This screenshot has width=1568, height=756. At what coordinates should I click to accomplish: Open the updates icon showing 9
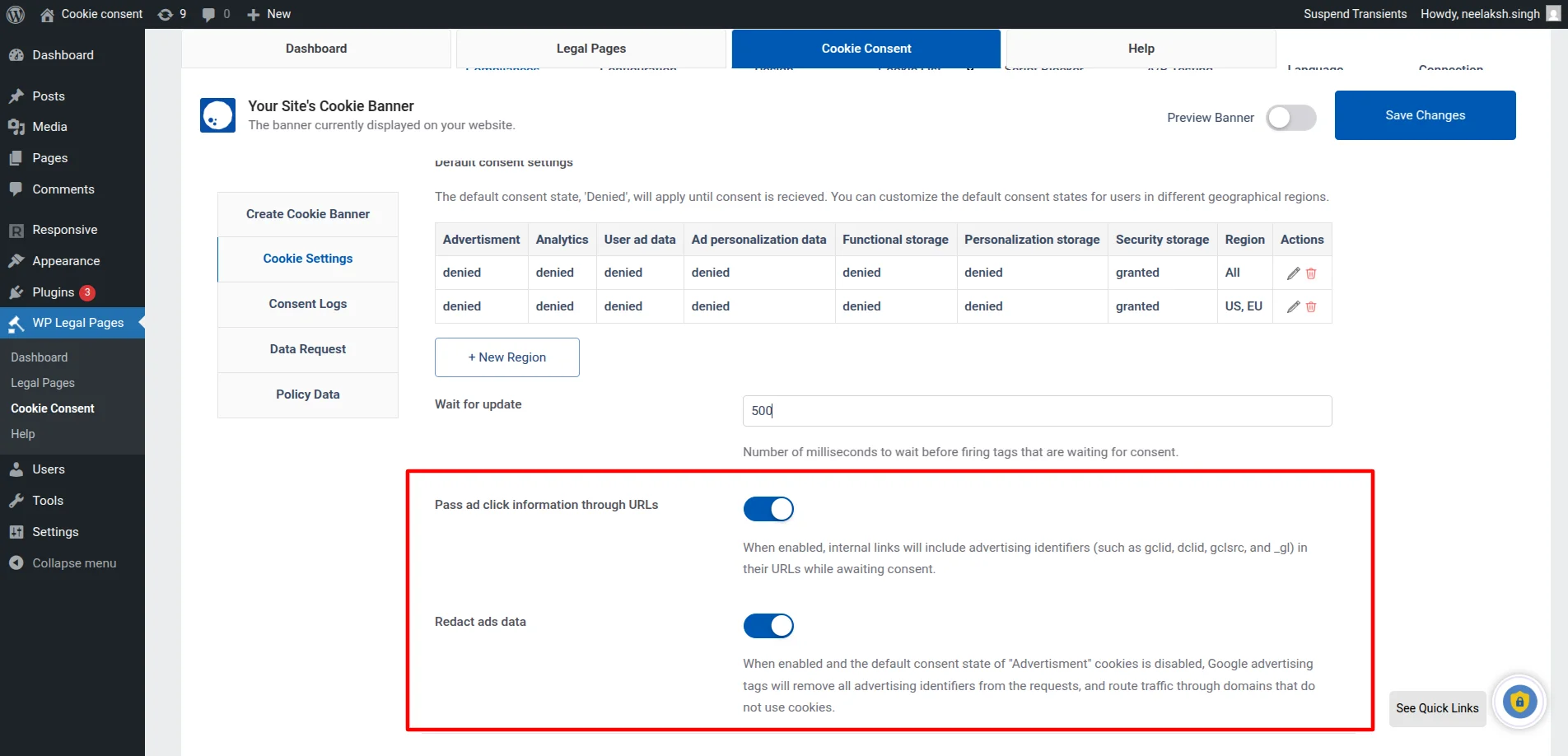[x=166, y=14]
